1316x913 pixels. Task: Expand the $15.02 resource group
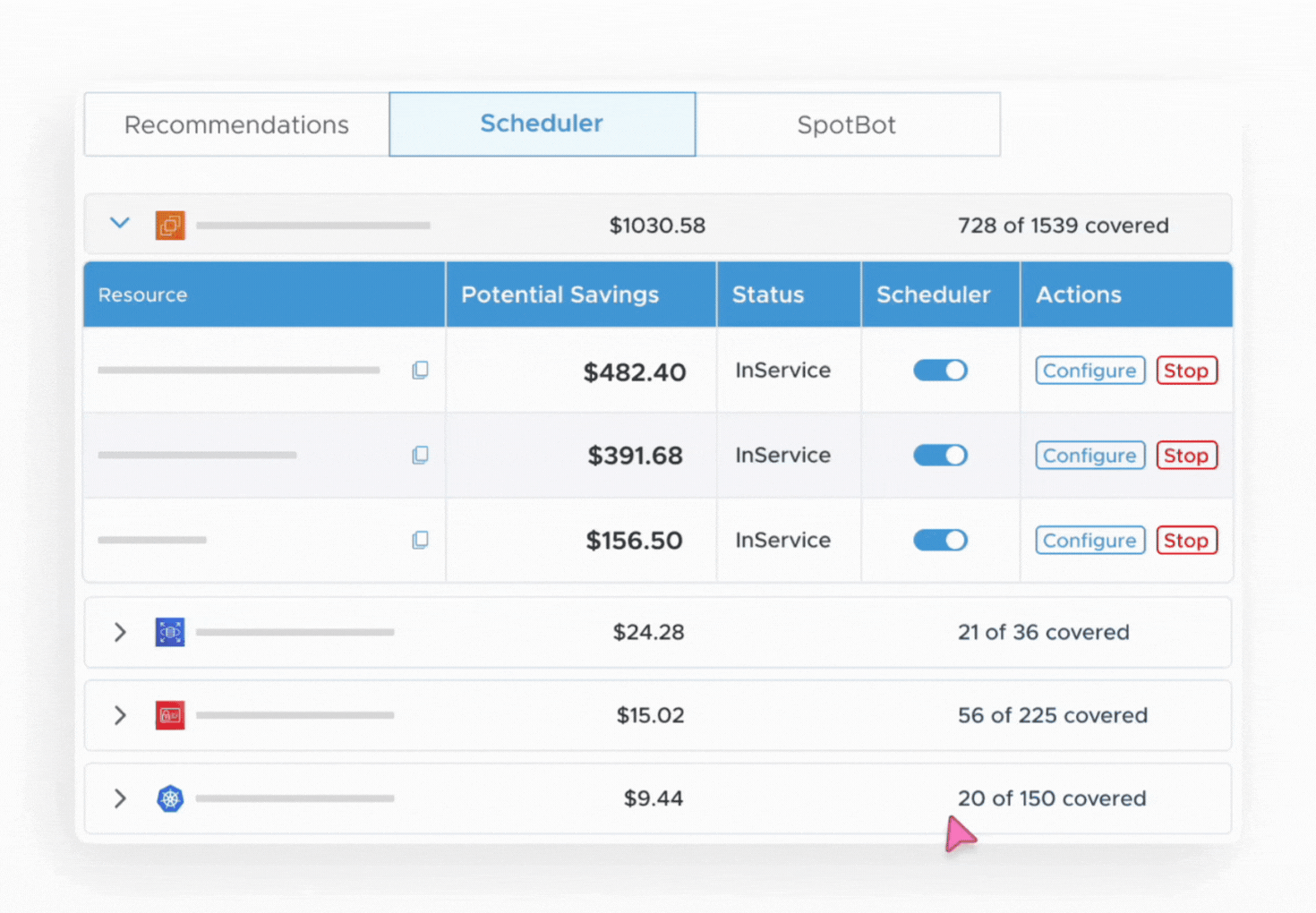120,715
